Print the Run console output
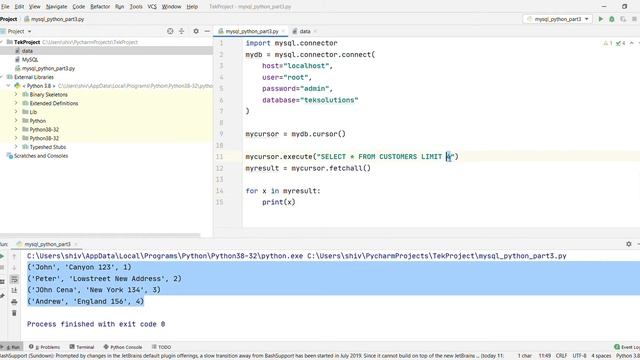This screenshot has width=640, height=360. (14, 302)
